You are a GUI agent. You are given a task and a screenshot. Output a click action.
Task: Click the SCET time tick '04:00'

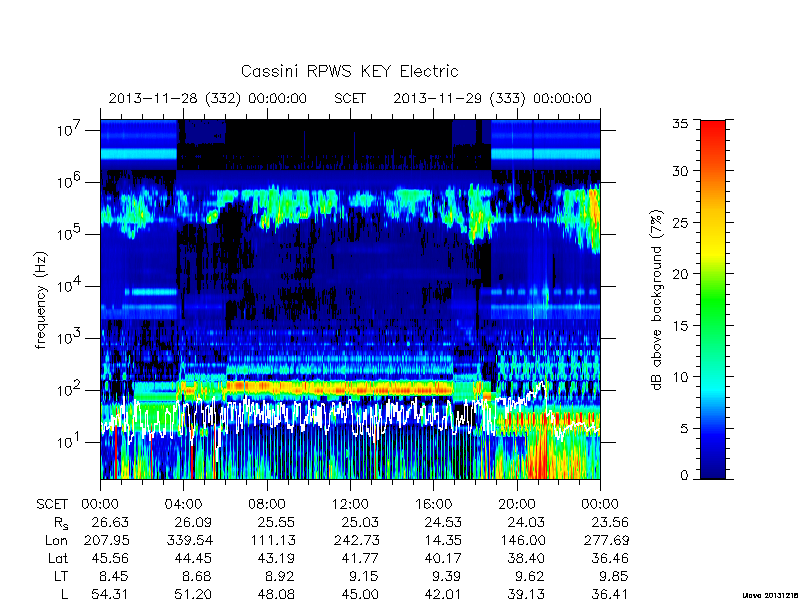tap(183, 504)
